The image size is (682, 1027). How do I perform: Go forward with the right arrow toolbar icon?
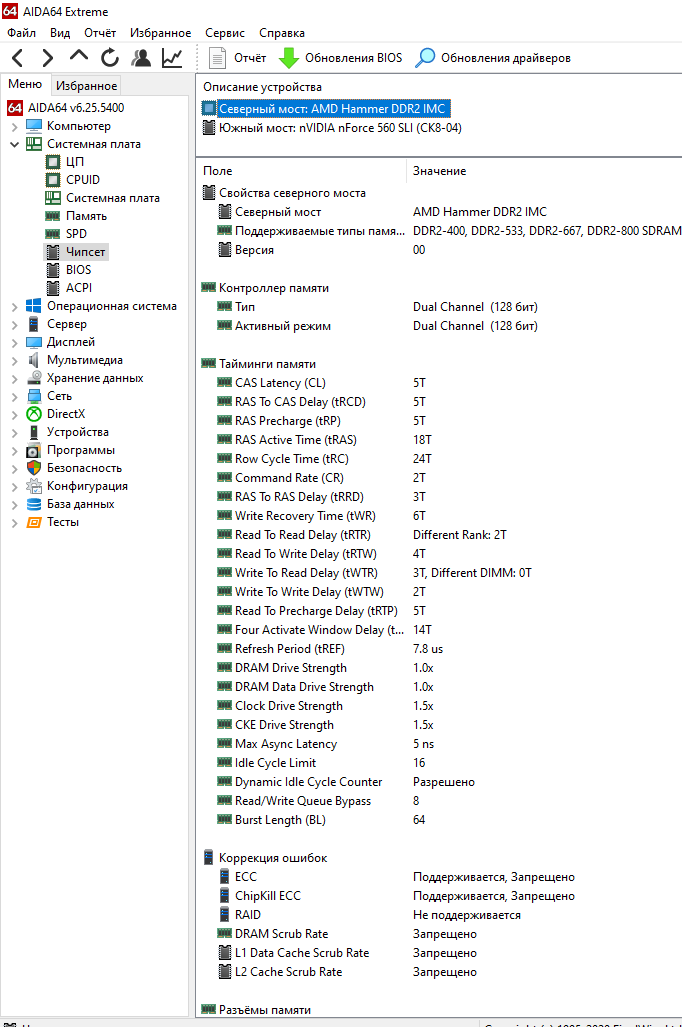pyautogui.click(x=47, y=58)
